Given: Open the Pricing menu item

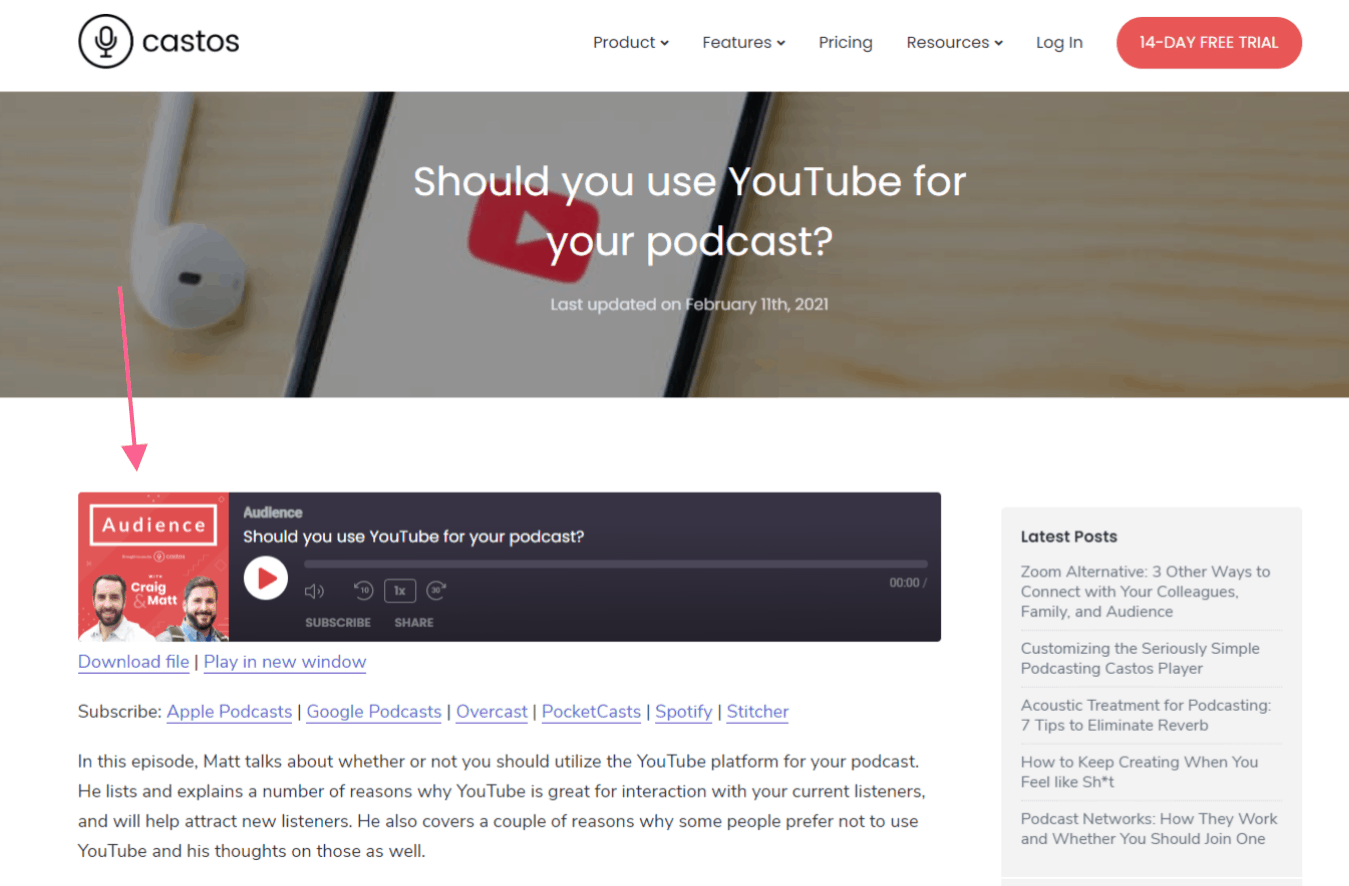Looking at the screenshot, I should click(846, 42).
